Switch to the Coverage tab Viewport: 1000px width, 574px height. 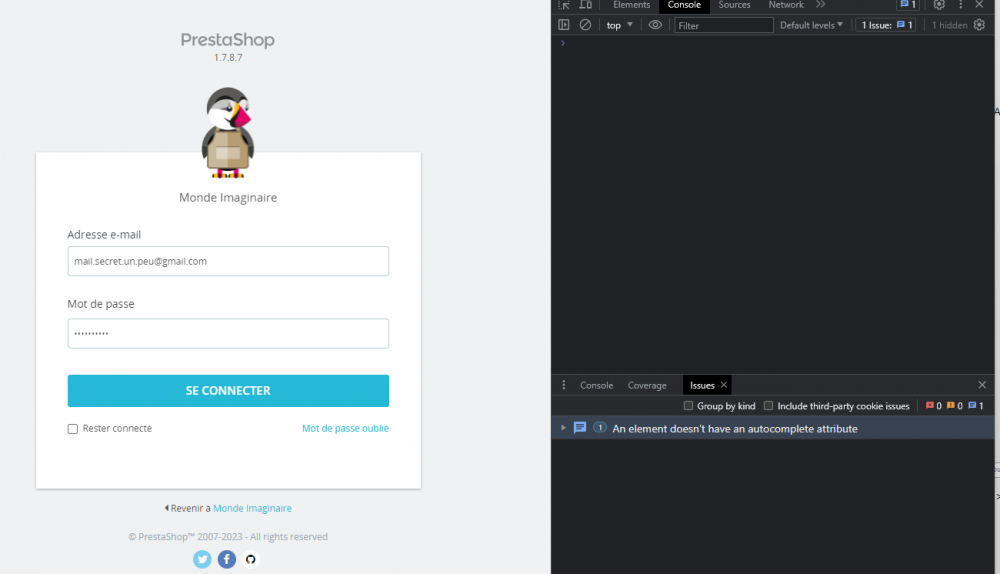point(647,385)
